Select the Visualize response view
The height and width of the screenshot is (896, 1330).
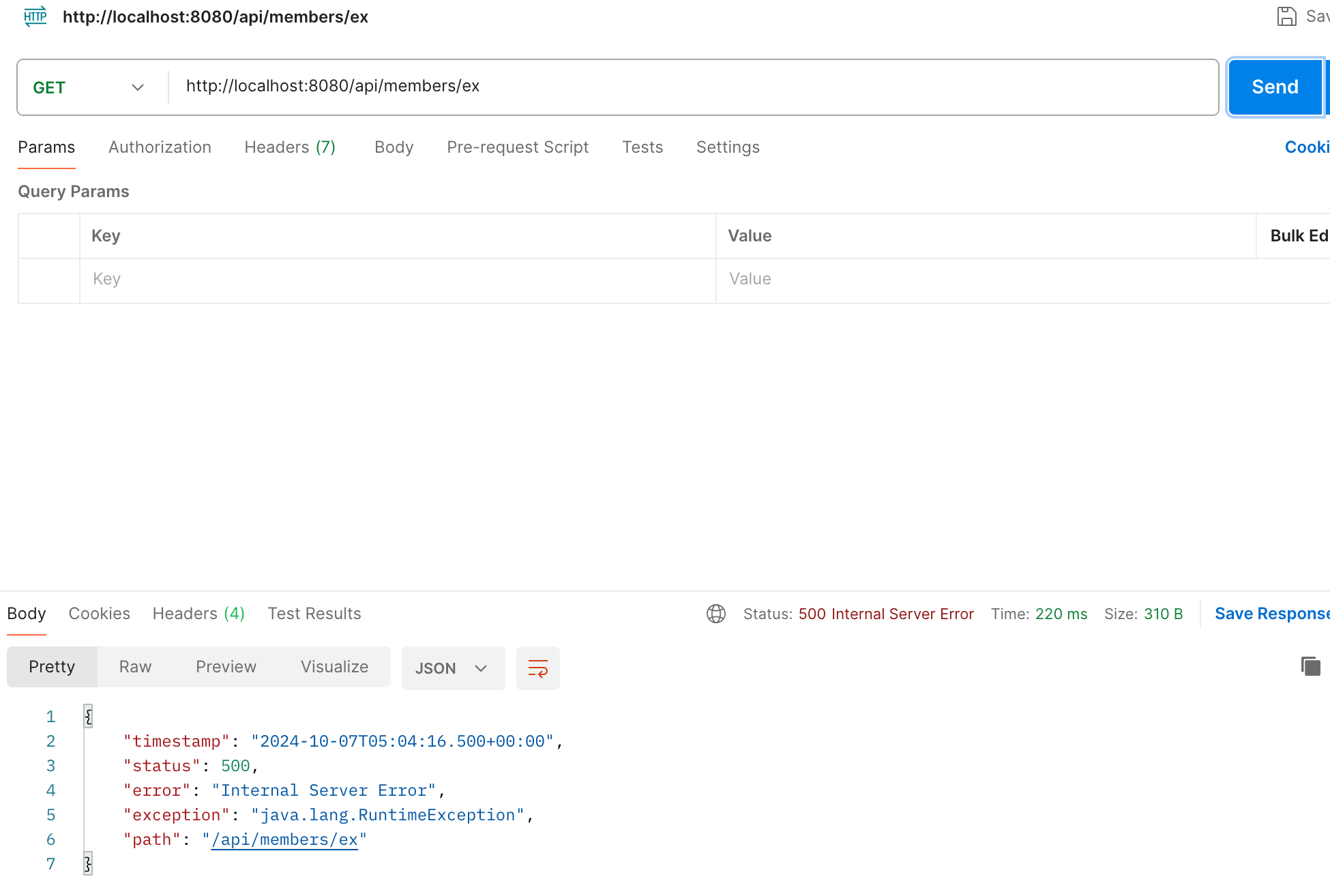[334, 667]
